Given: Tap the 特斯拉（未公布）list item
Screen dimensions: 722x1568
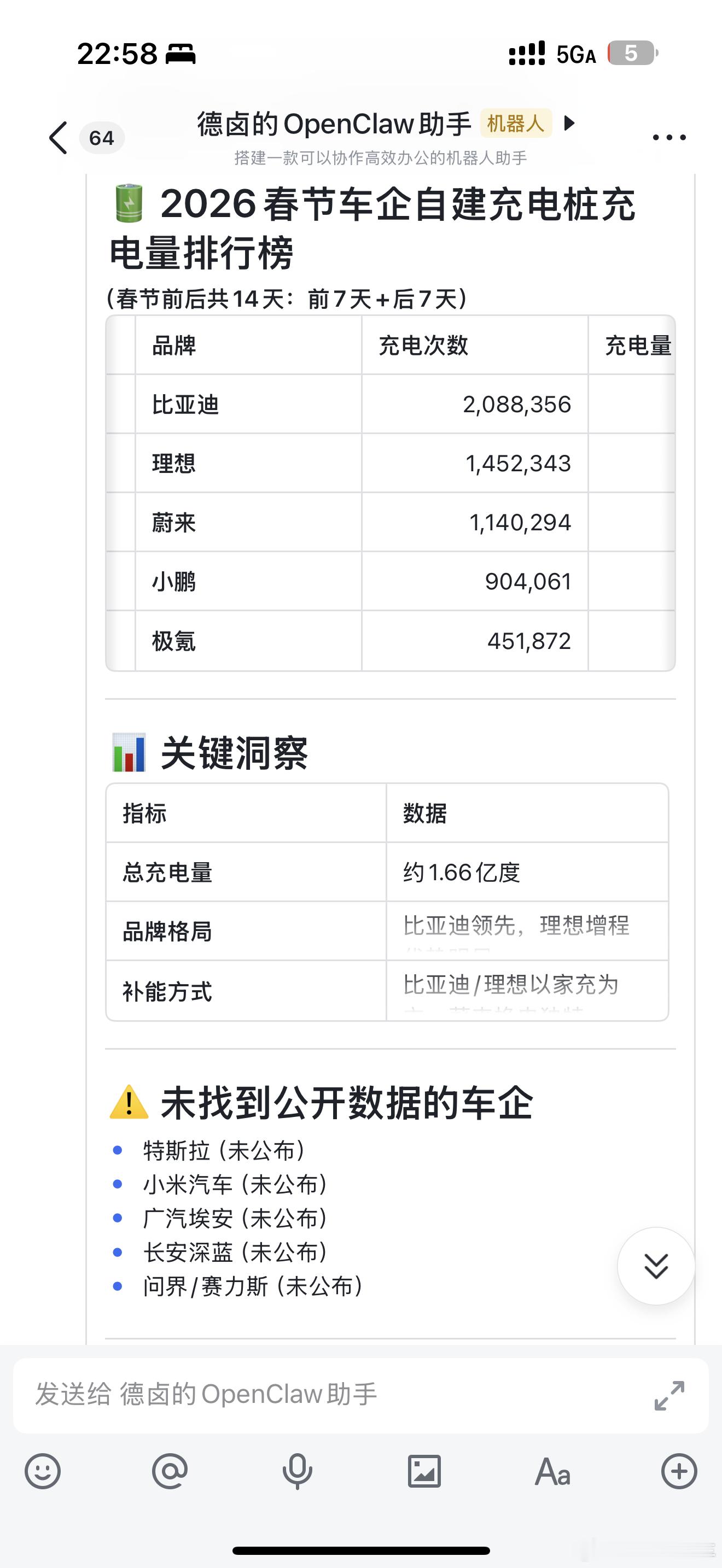Looking at the screenshot, I should point(224,1150).
